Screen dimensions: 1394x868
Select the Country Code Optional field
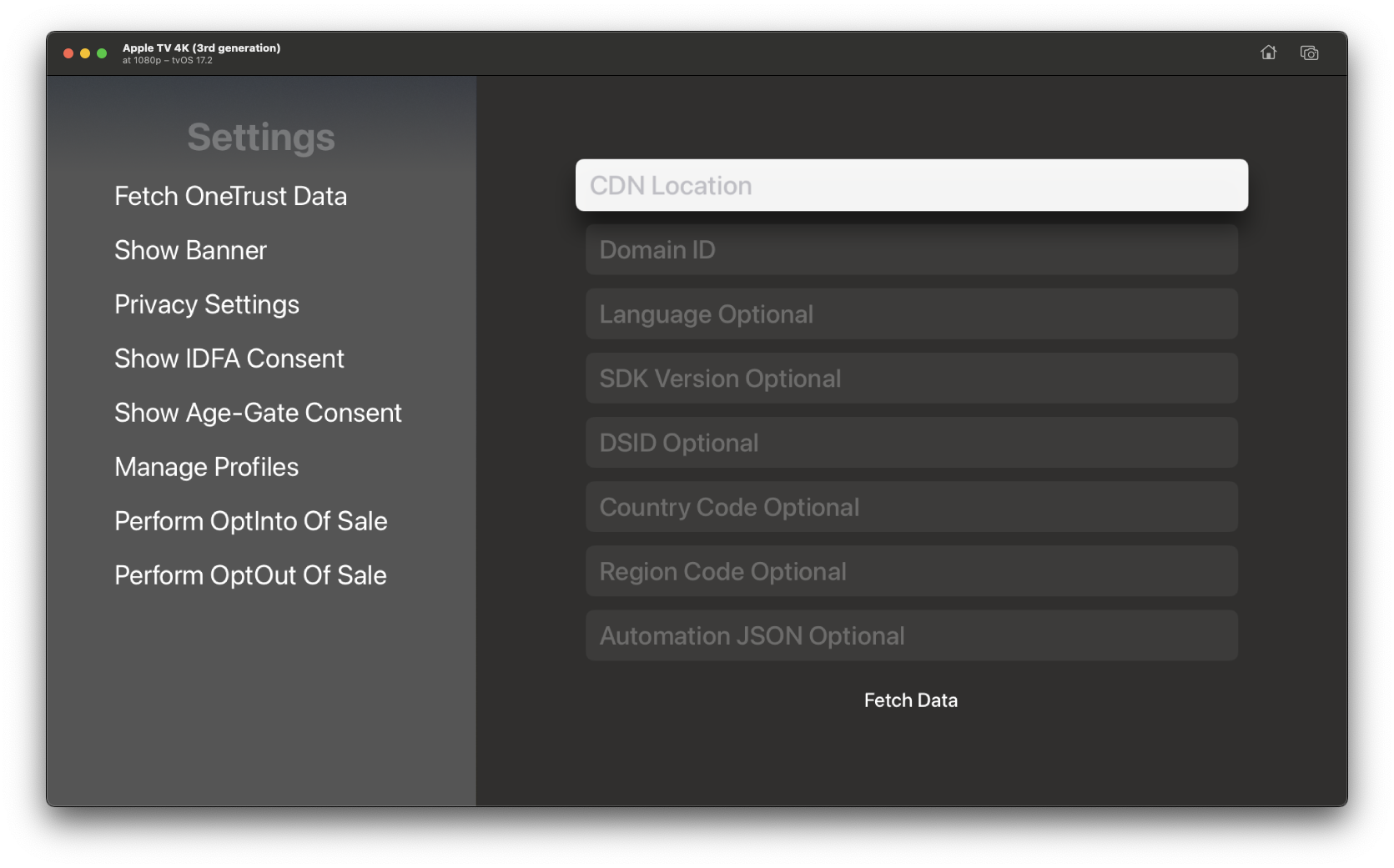click(x=912, y=507)
